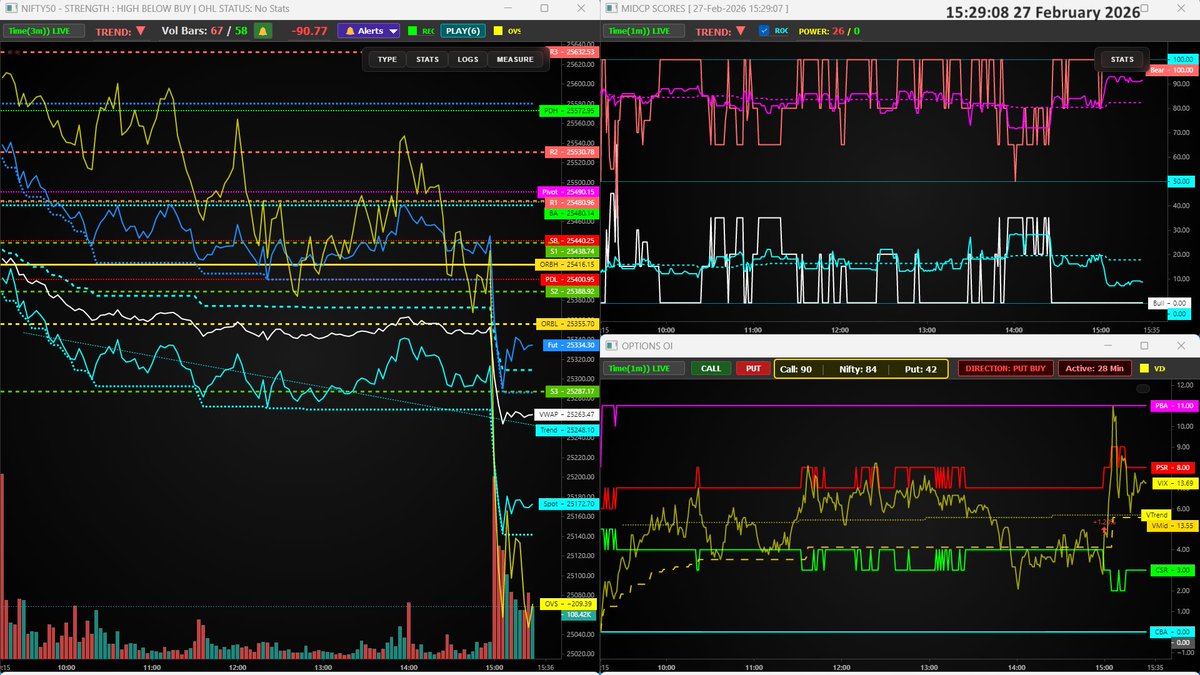Viewport: 1200px width, 675px height.
Task: Toggle the yellow OVS checkbox
Action: pyautogui.click(x=499, y=32)
